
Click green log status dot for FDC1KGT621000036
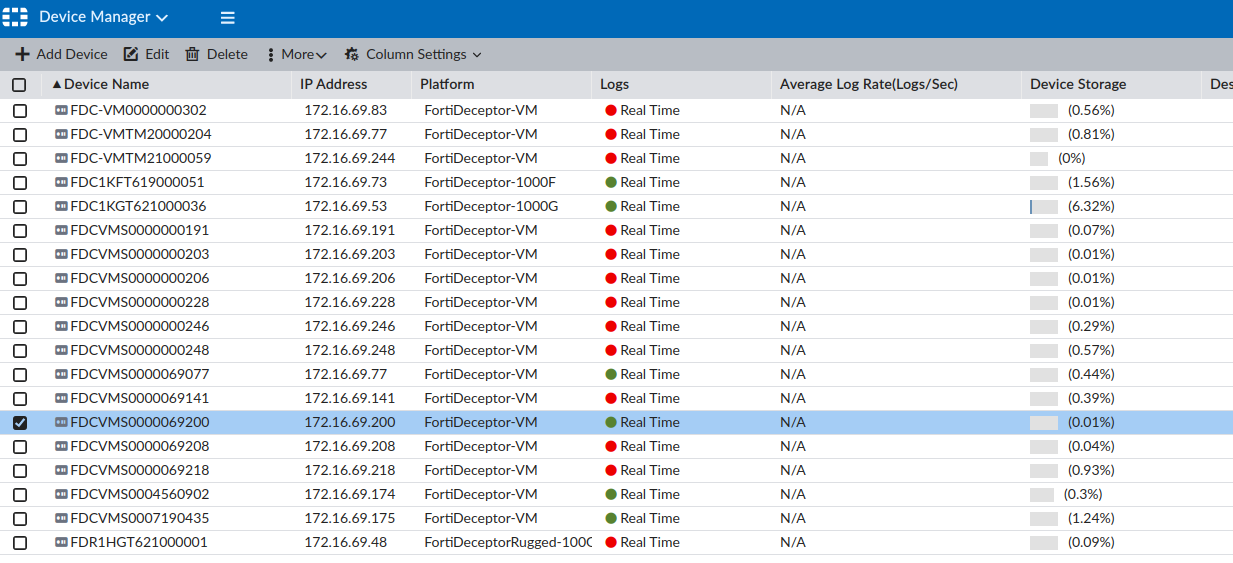coord(611,206)
